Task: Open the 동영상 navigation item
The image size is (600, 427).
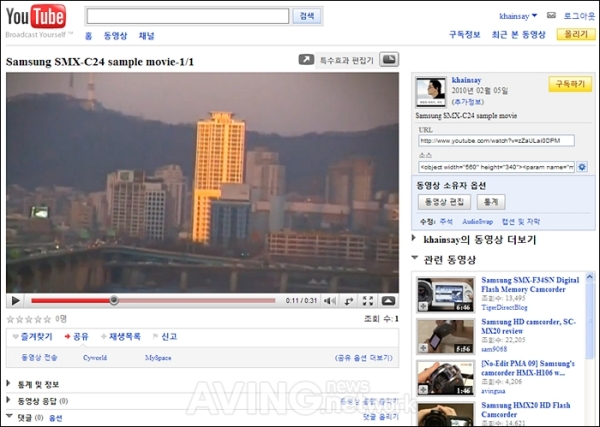Action: click(115, 36)
